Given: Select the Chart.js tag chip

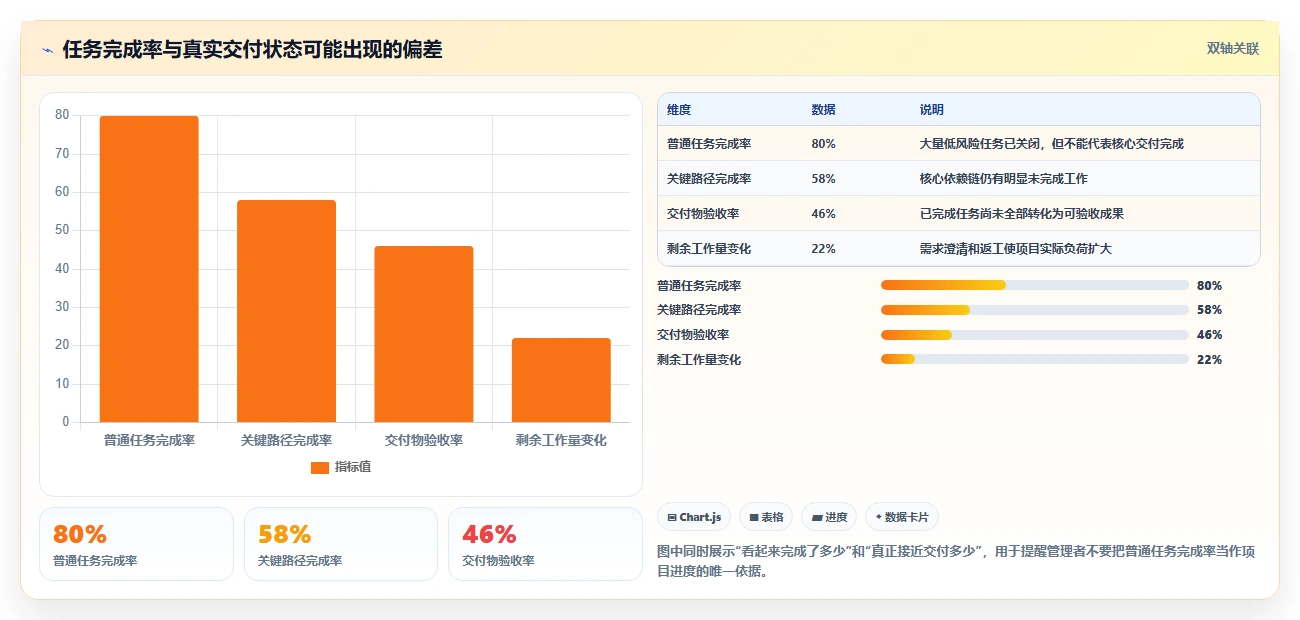Looking at the screenshot, I should click(694, 517).
